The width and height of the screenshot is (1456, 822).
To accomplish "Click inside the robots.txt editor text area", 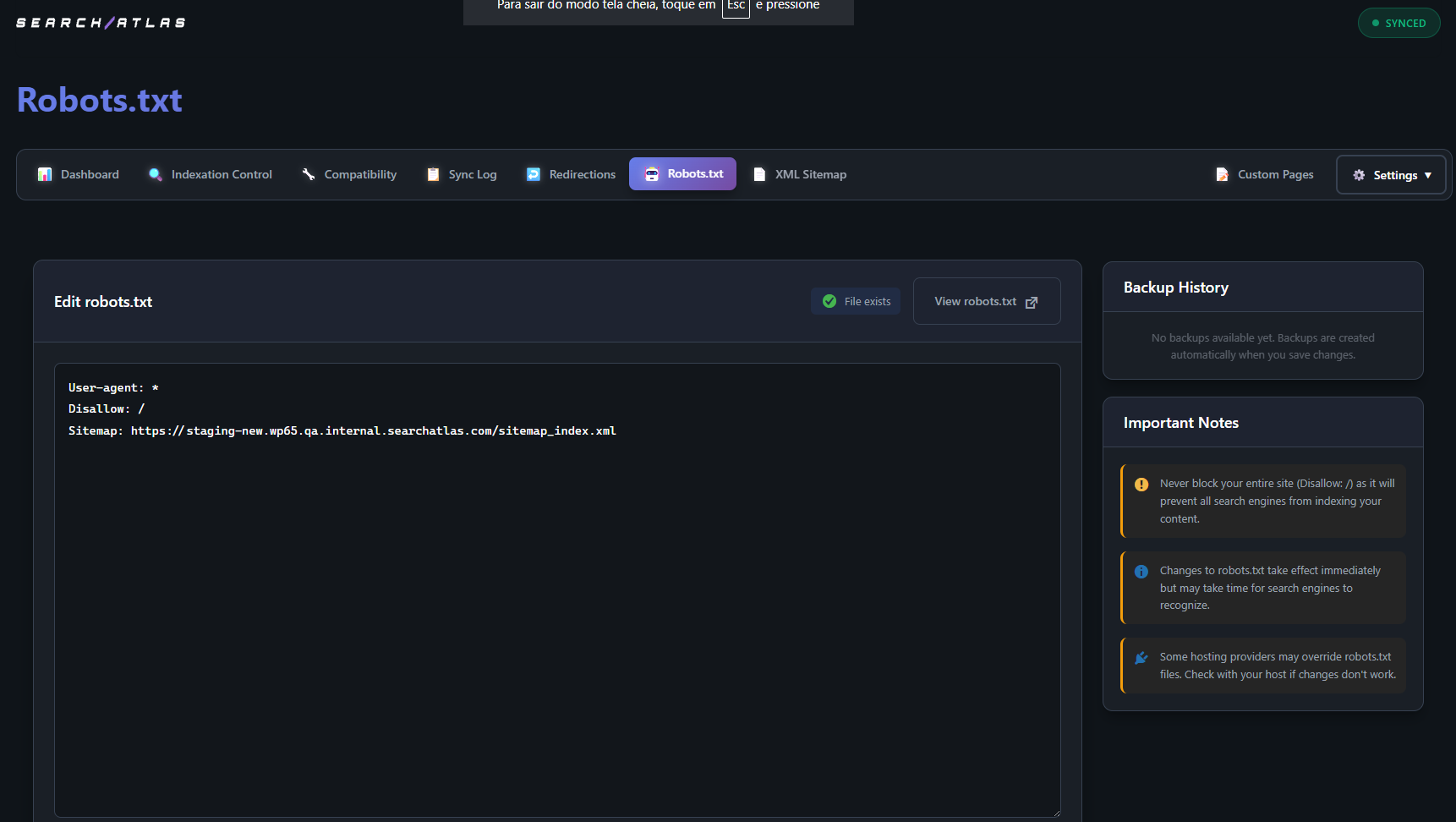I will click(556, 592).
